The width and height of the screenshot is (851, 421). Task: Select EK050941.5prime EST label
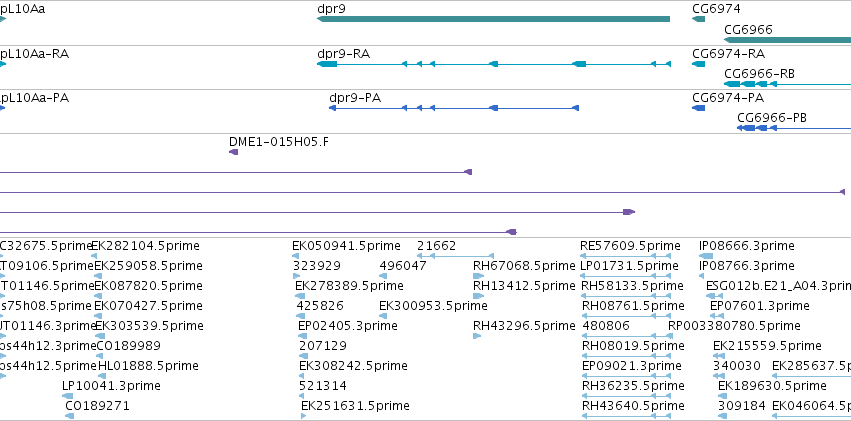click(x=346, y=246)
